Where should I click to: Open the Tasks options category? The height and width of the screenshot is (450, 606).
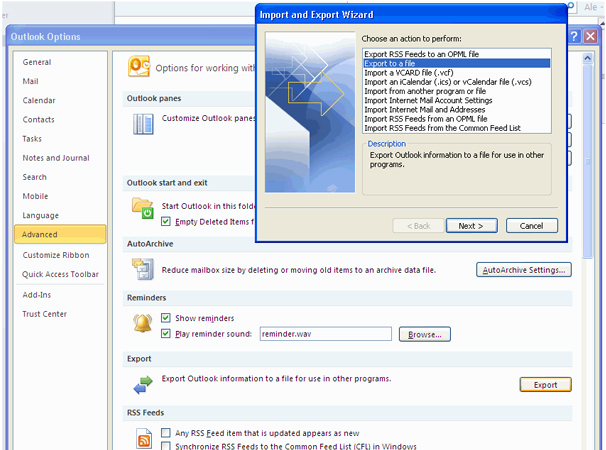(x=32, y=138)
